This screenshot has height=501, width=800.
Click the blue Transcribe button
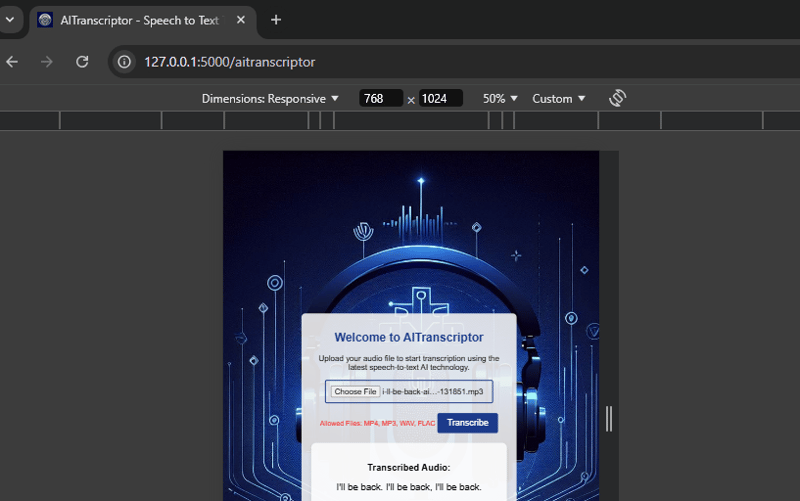467,423
